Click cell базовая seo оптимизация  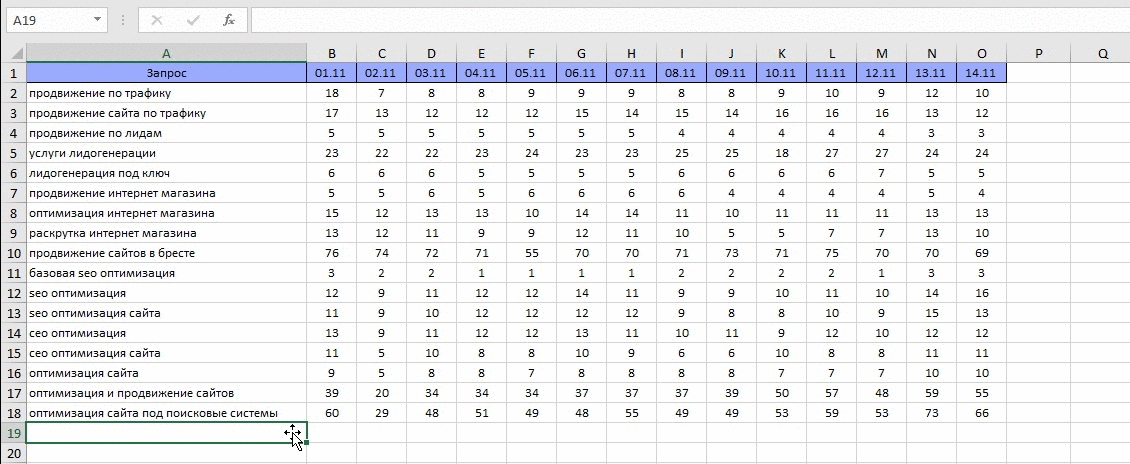point(166,273)
